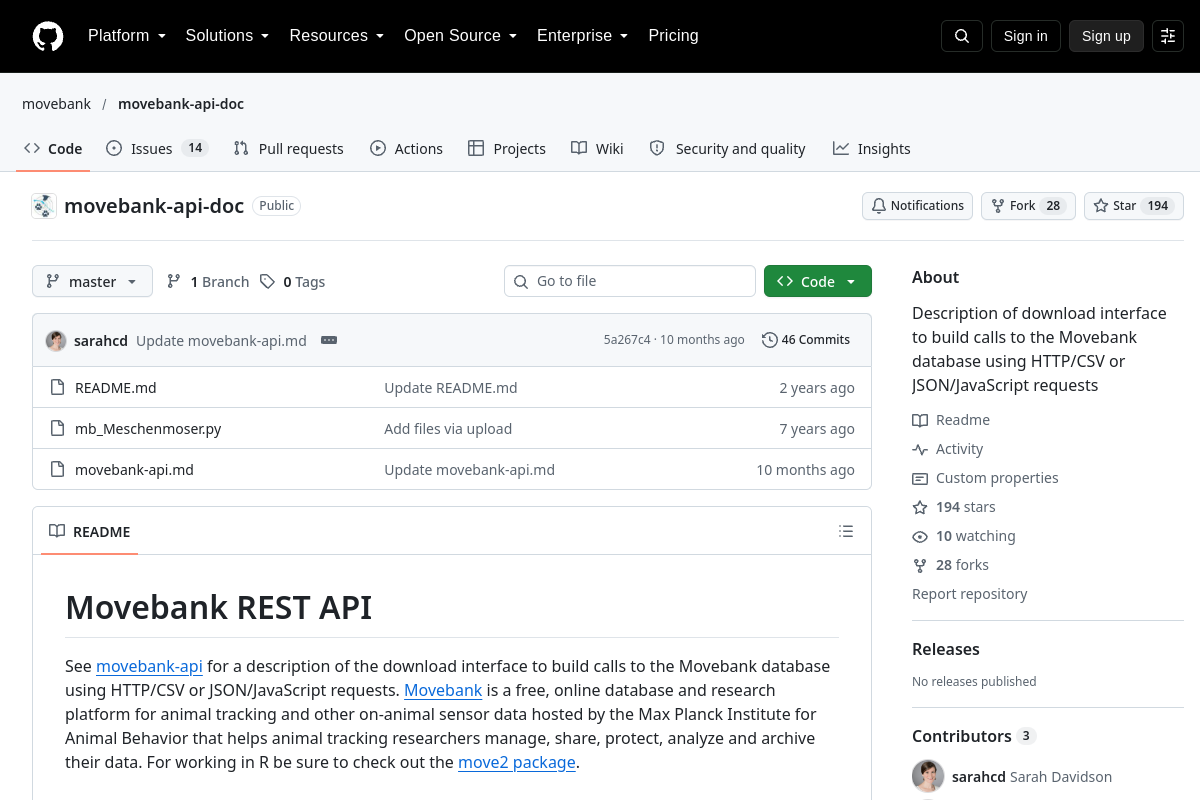This screenshot has width=1200, height=800.
Task: Click the sarahcd commit author avatar
Action: (x=56, y=340)
